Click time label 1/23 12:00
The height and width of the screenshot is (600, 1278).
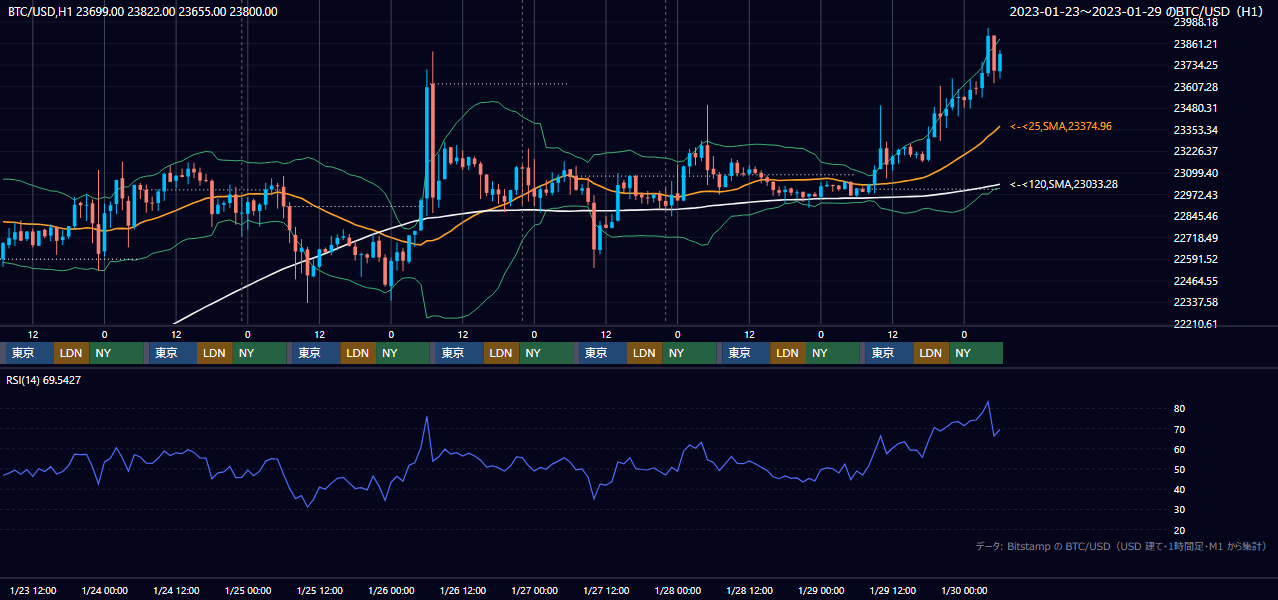pyautogui.click(x=33, y=590)
